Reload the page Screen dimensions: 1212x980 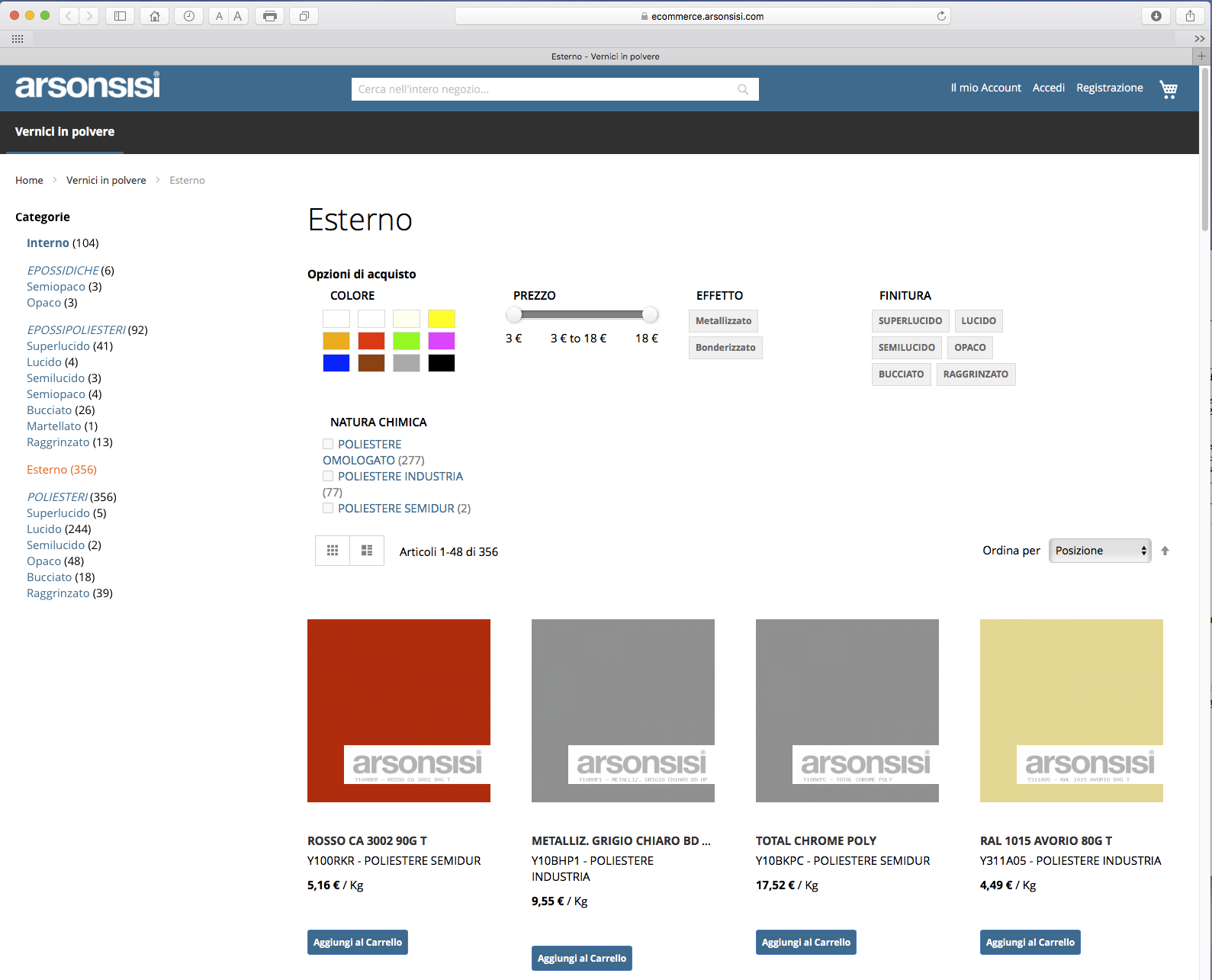(x=941, y=16)
